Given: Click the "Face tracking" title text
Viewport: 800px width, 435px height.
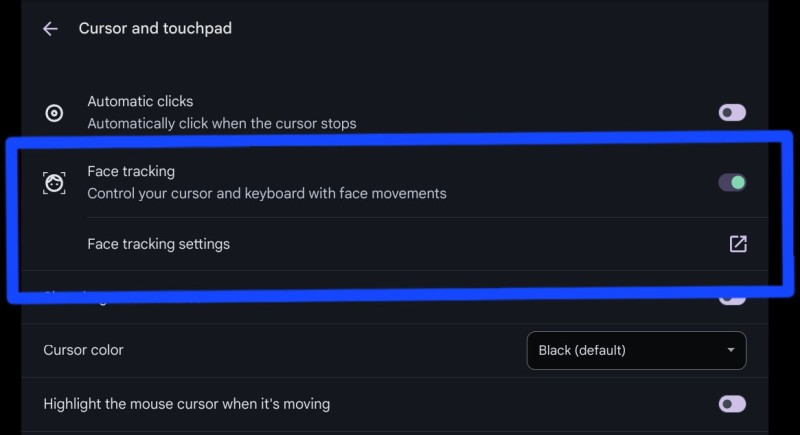Looking at the screenshot, I should pos(131,172).
